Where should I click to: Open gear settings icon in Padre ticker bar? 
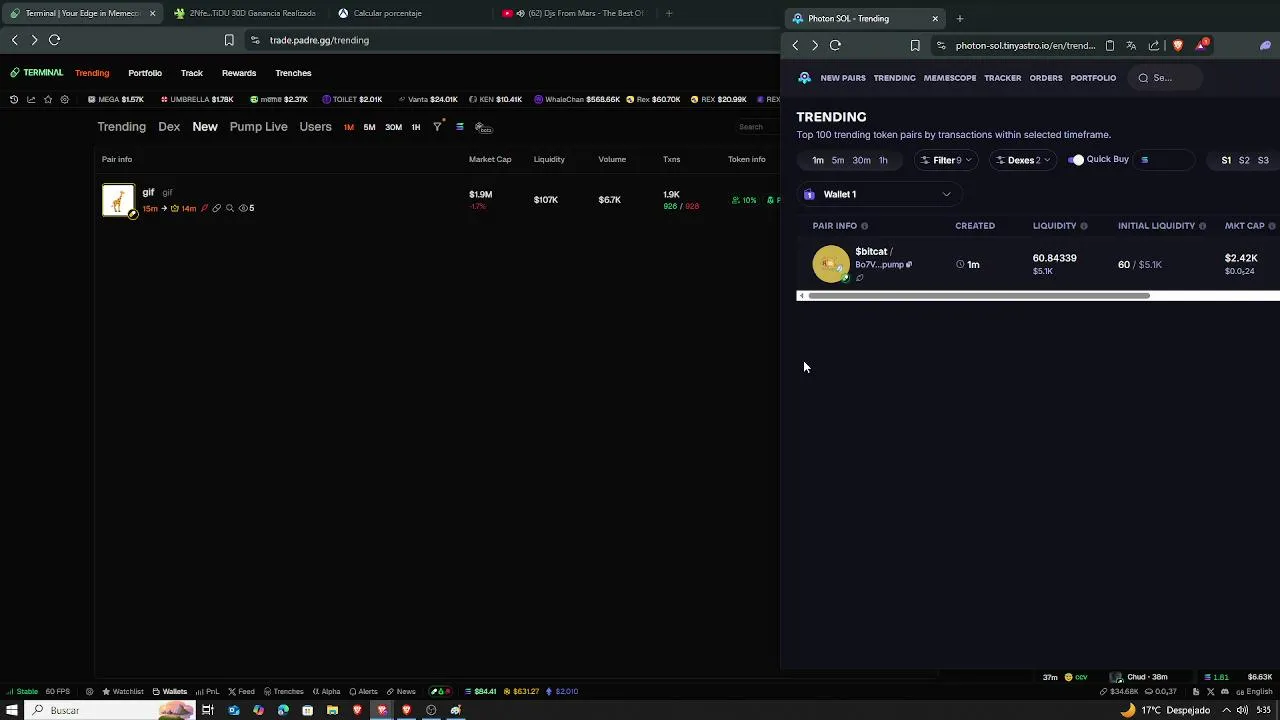tap(65, 99)
